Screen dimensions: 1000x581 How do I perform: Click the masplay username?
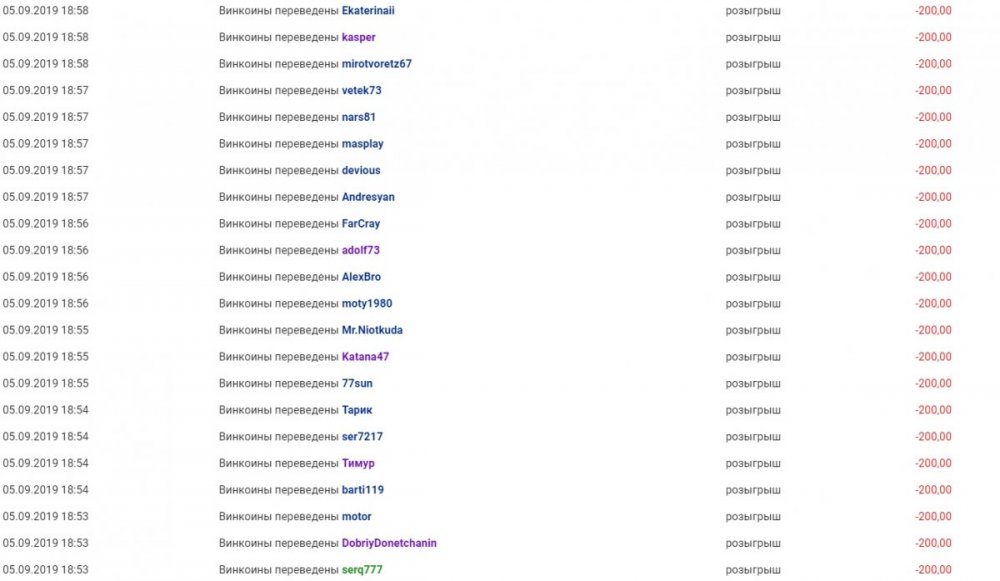click(x=363, y=144)
